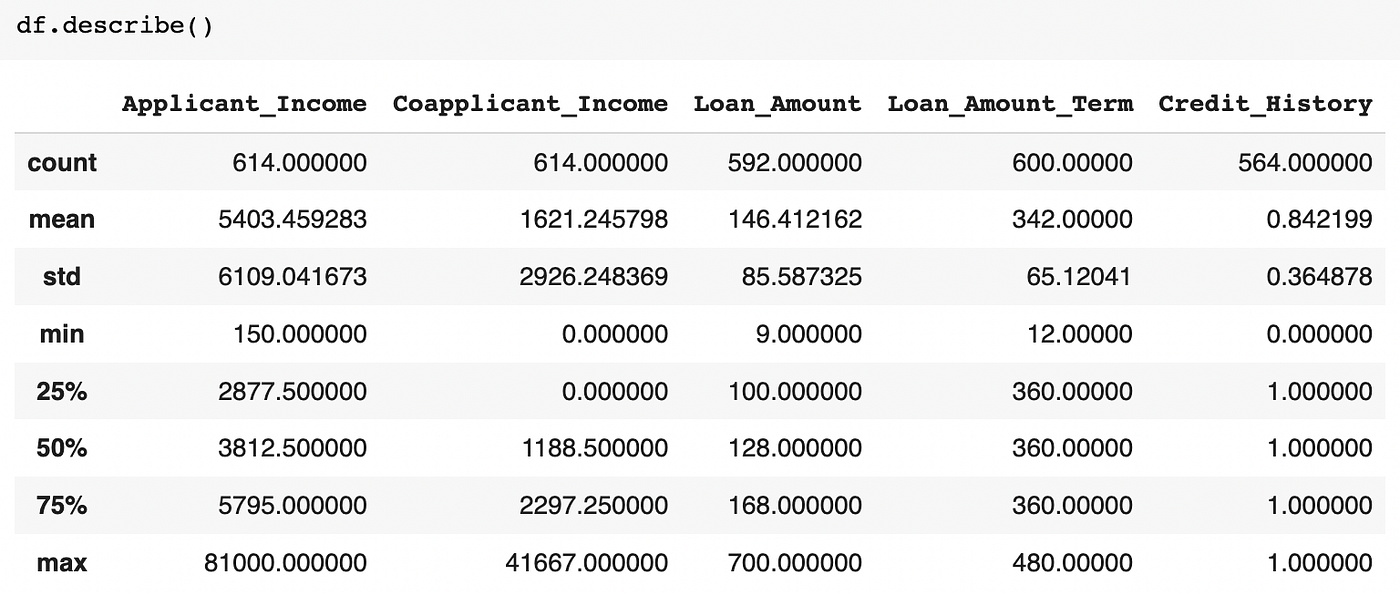Select Loan_Amount max value 700.000000

click(794, 563)
